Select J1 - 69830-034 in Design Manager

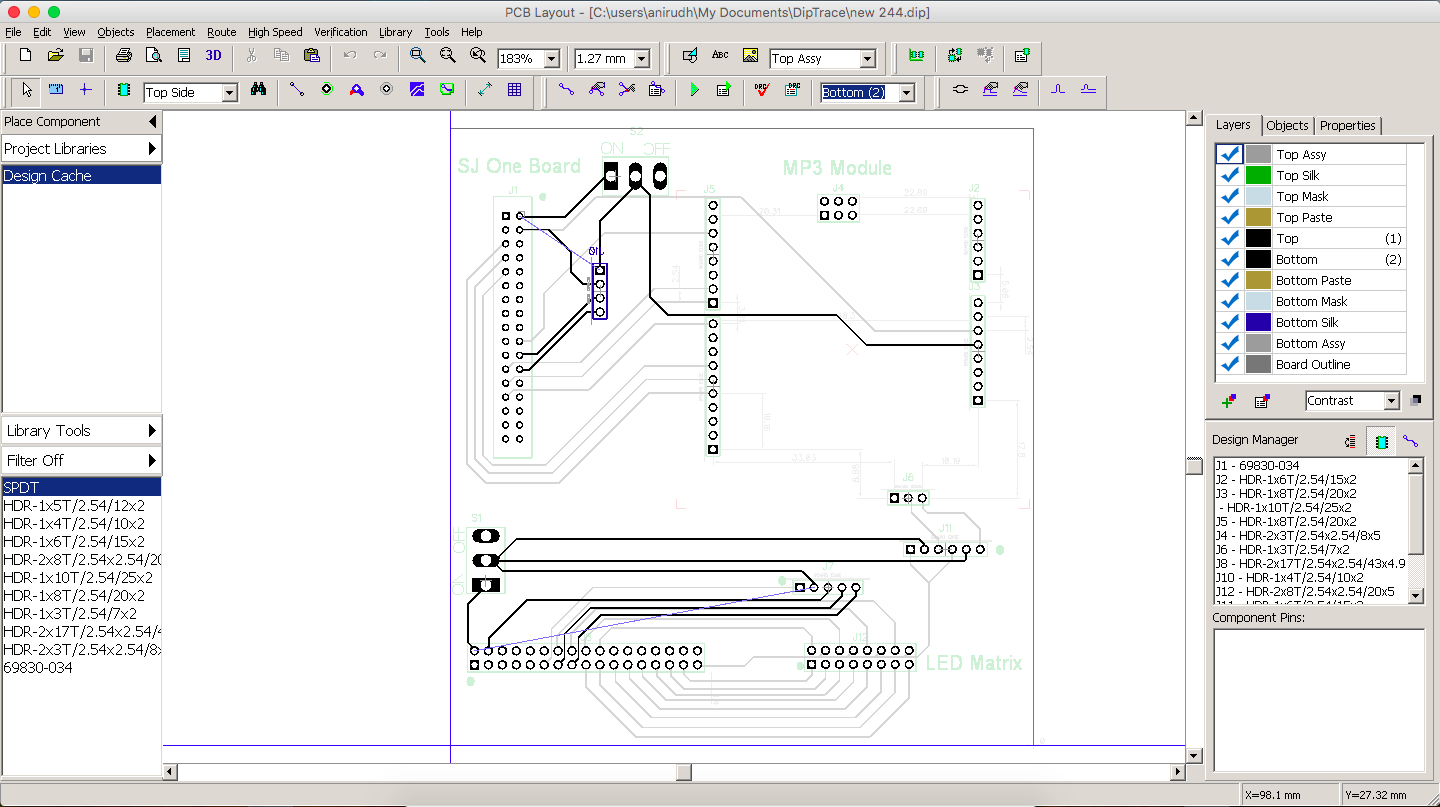point(1310,465)
